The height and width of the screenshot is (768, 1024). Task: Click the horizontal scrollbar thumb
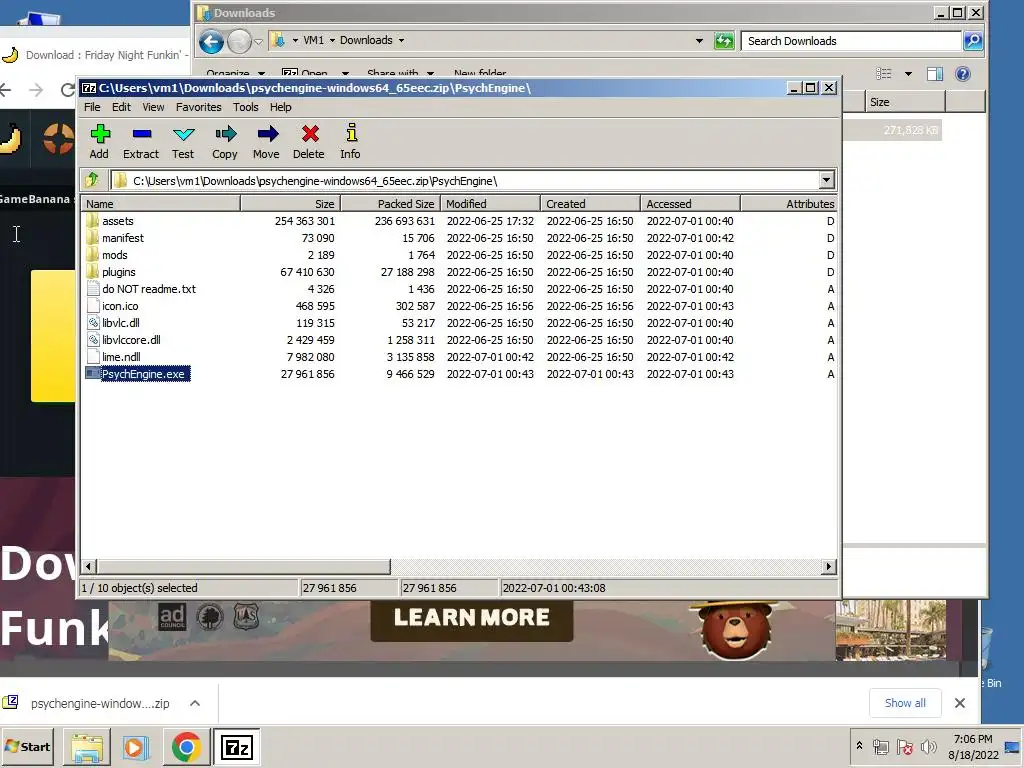[244, 567]
